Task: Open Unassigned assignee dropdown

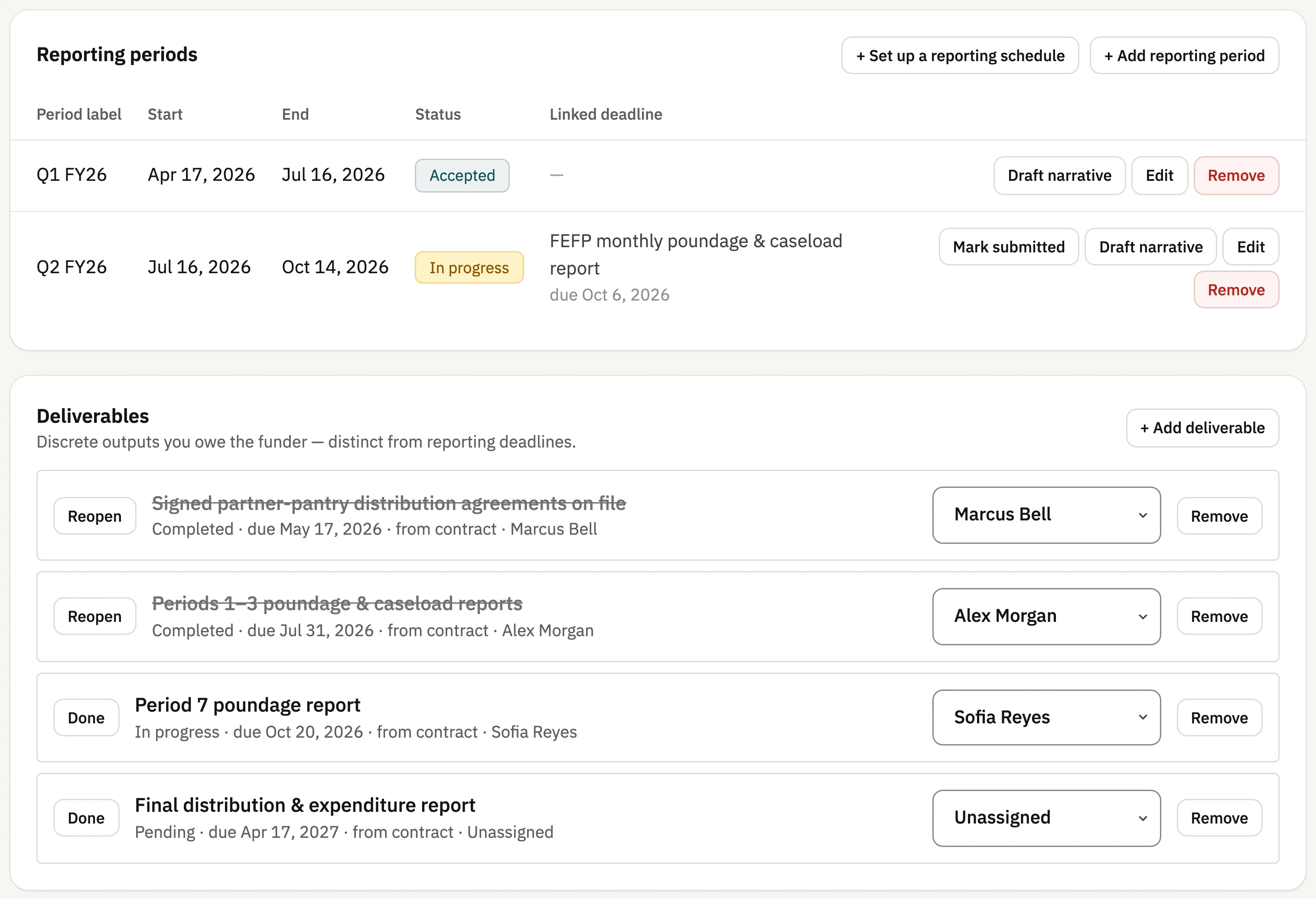Action: tap(1046, 818)
